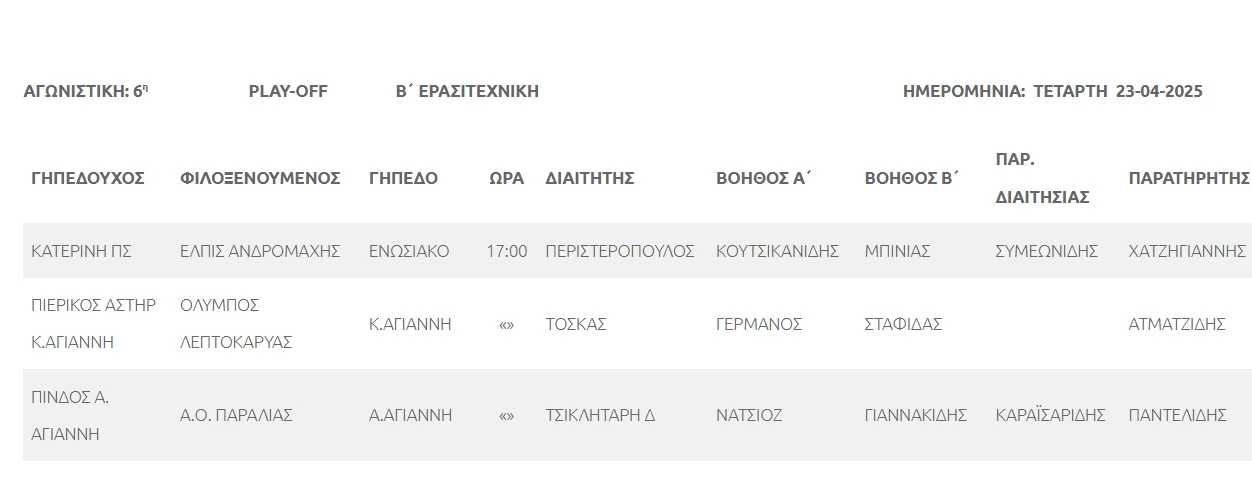Select the ΟΛΥΜΠΟΣ ΛΕΠΤΟΚΑΡΥΑΣ team cell

point(236,323)
